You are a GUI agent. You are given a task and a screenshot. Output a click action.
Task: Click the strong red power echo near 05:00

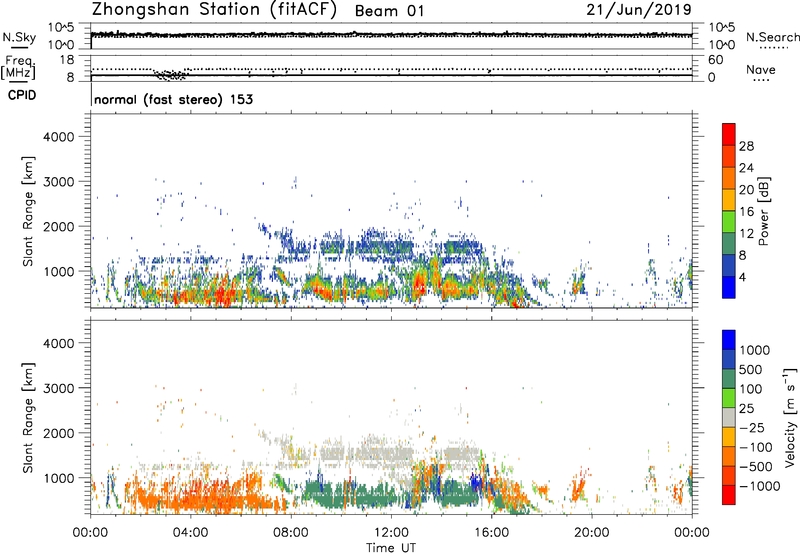[222, 295]
